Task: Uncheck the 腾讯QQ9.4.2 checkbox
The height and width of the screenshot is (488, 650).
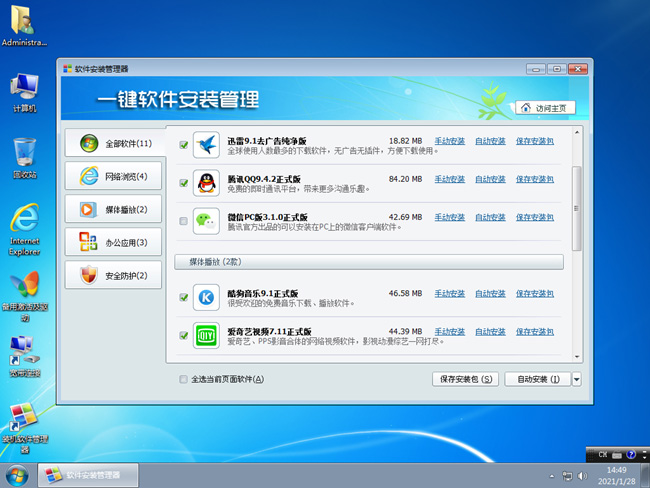Action: [184, 183]
